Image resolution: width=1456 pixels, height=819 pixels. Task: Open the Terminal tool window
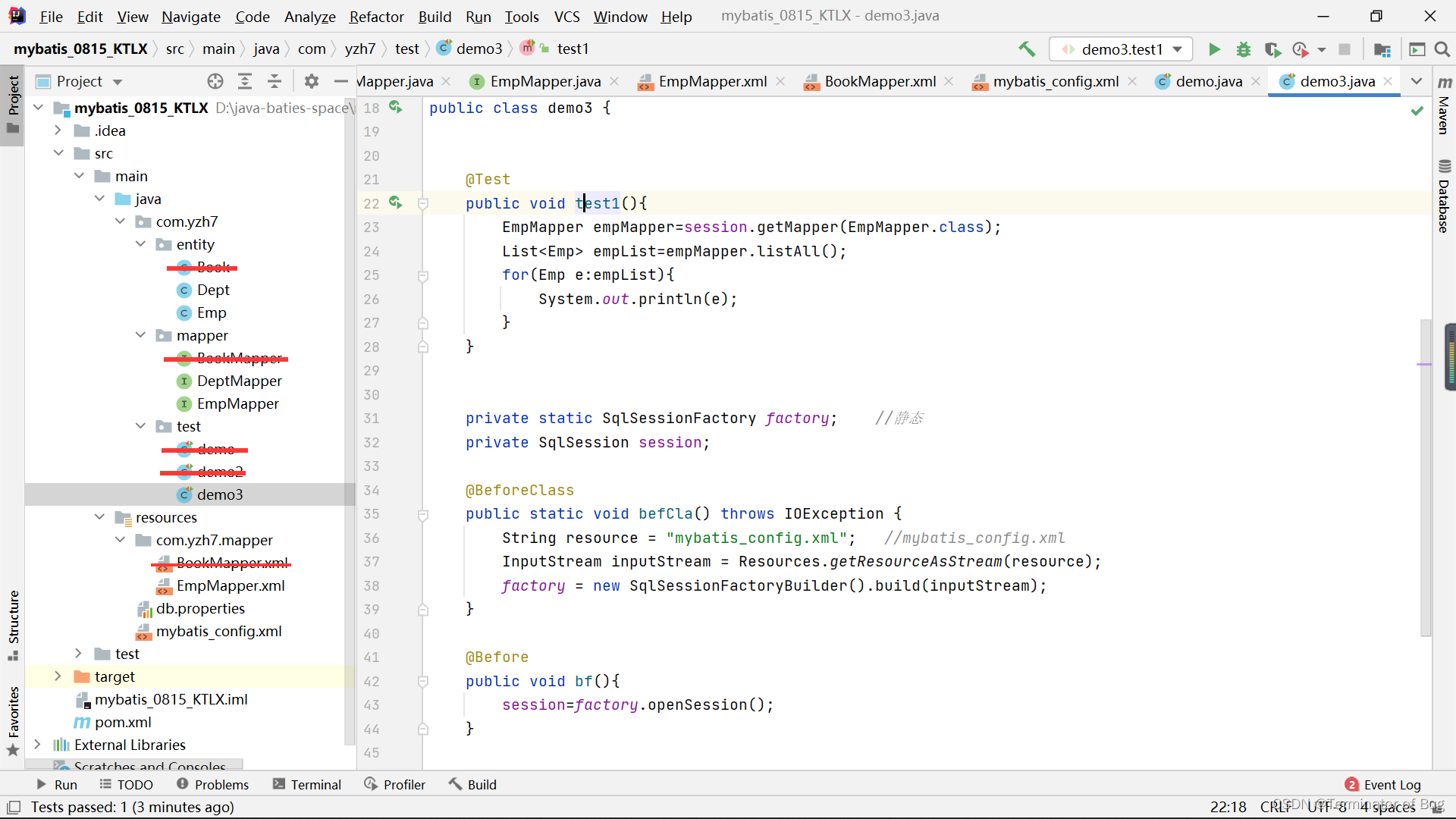[307, 785]
